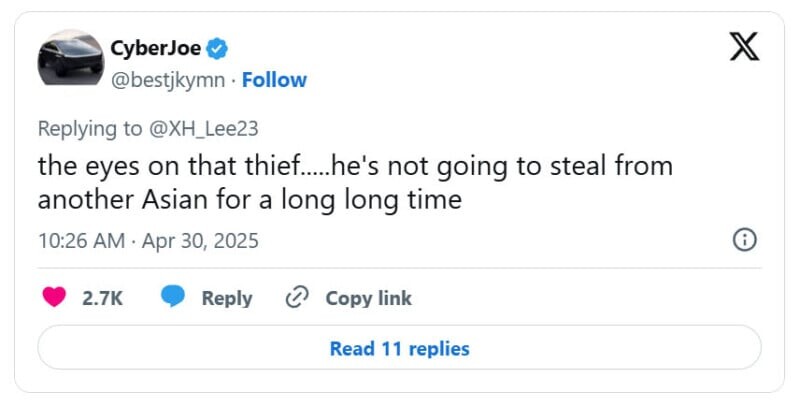Viewport: 800px width, 407px height.
Task: Click the chain link copy icon
Action: click(x=296, y=297)
